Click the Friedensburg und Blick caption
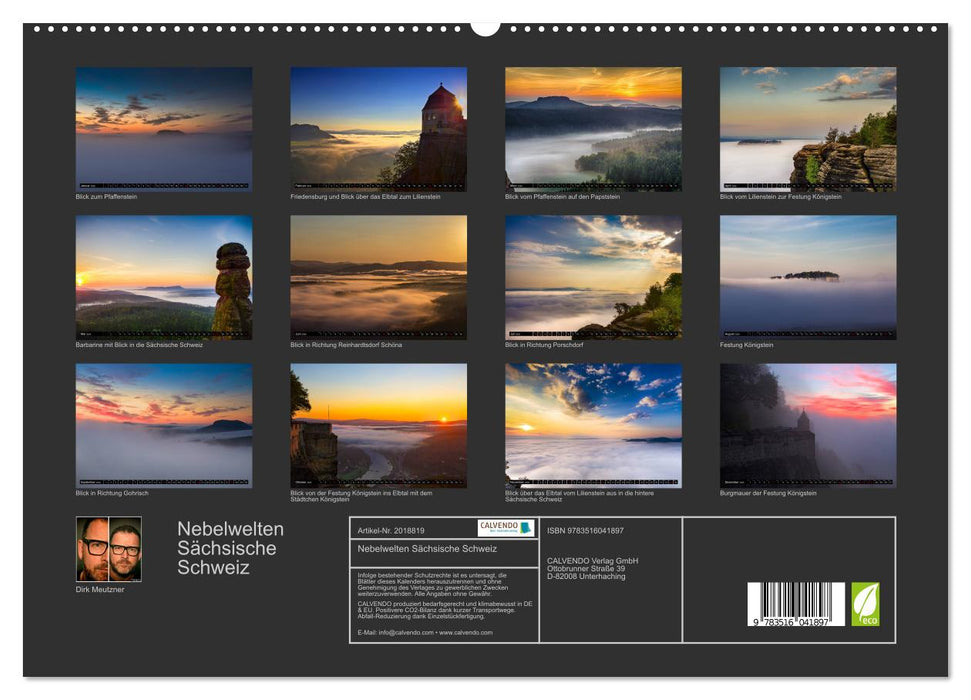Screen dimensions: 971x700 (x=363, y=197)
